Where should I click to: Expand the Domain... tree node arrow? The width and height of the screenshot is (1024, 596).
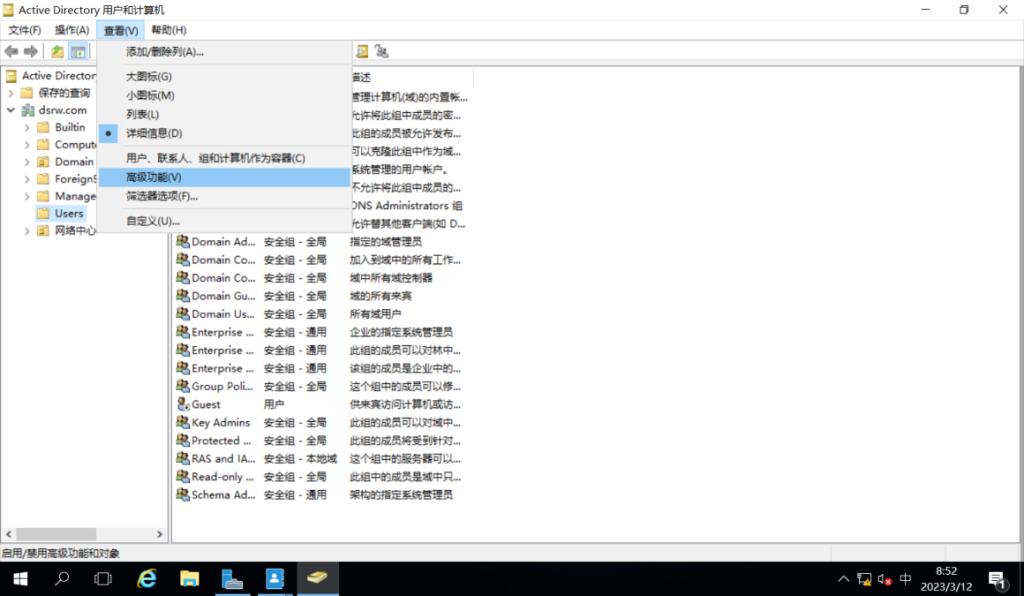27,161
